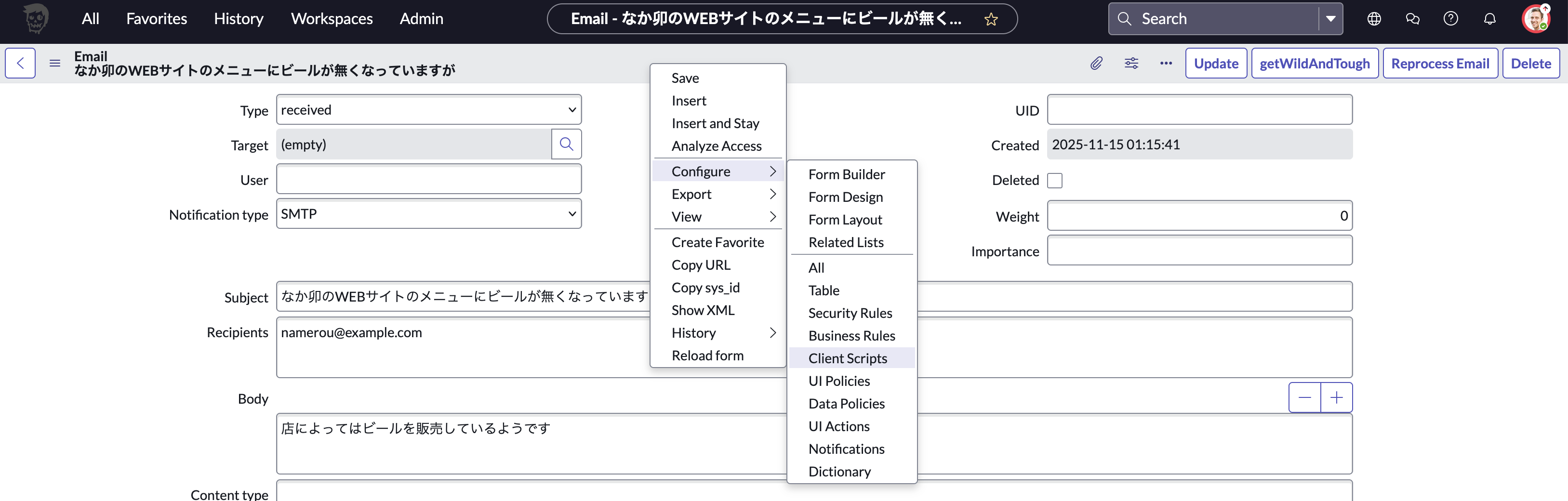
Task: Open the Workspaces menu
Action: click(x=332, y=19)
